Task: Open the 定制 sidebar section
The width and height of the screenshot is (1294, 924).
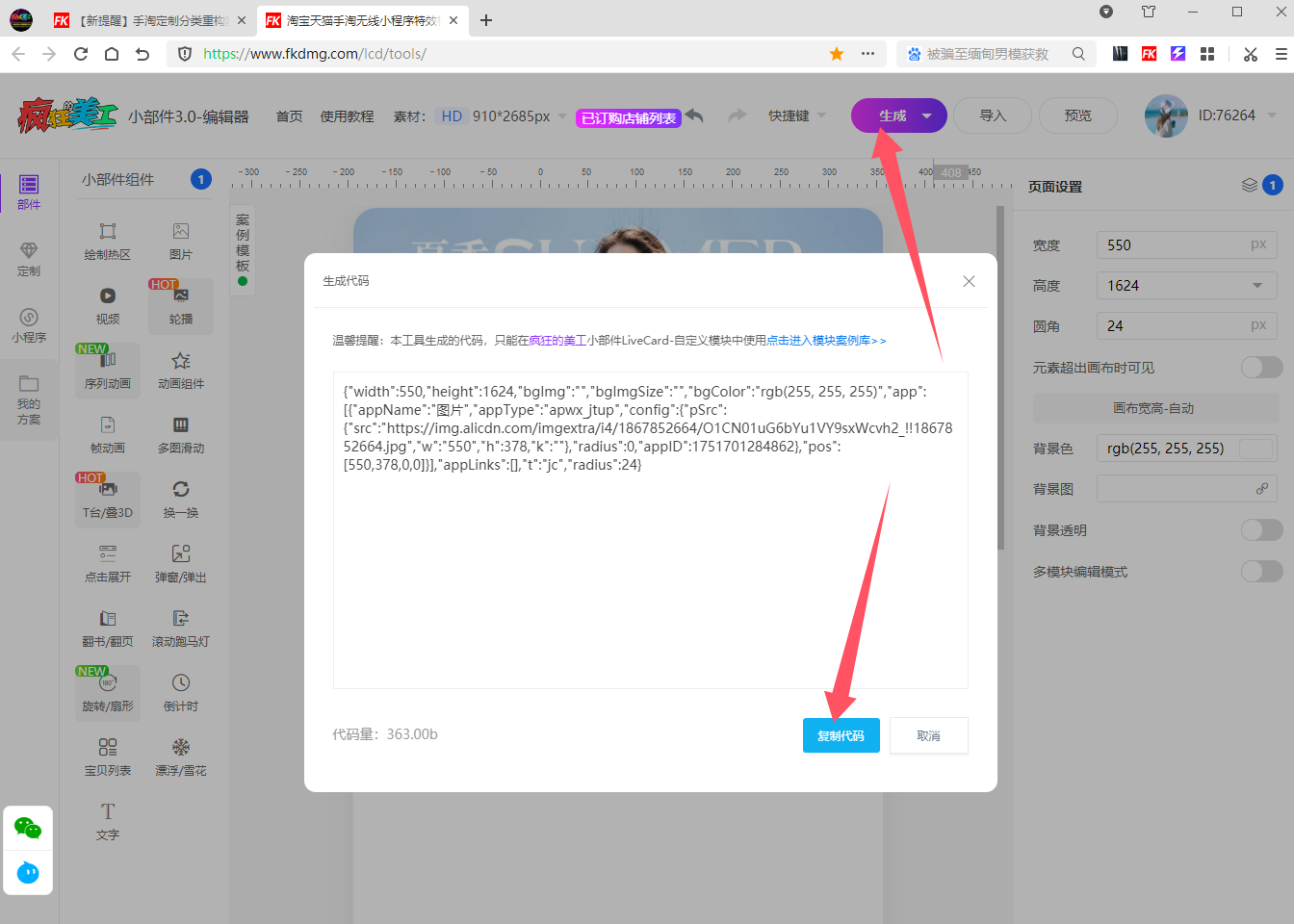Action: (29, 259)
